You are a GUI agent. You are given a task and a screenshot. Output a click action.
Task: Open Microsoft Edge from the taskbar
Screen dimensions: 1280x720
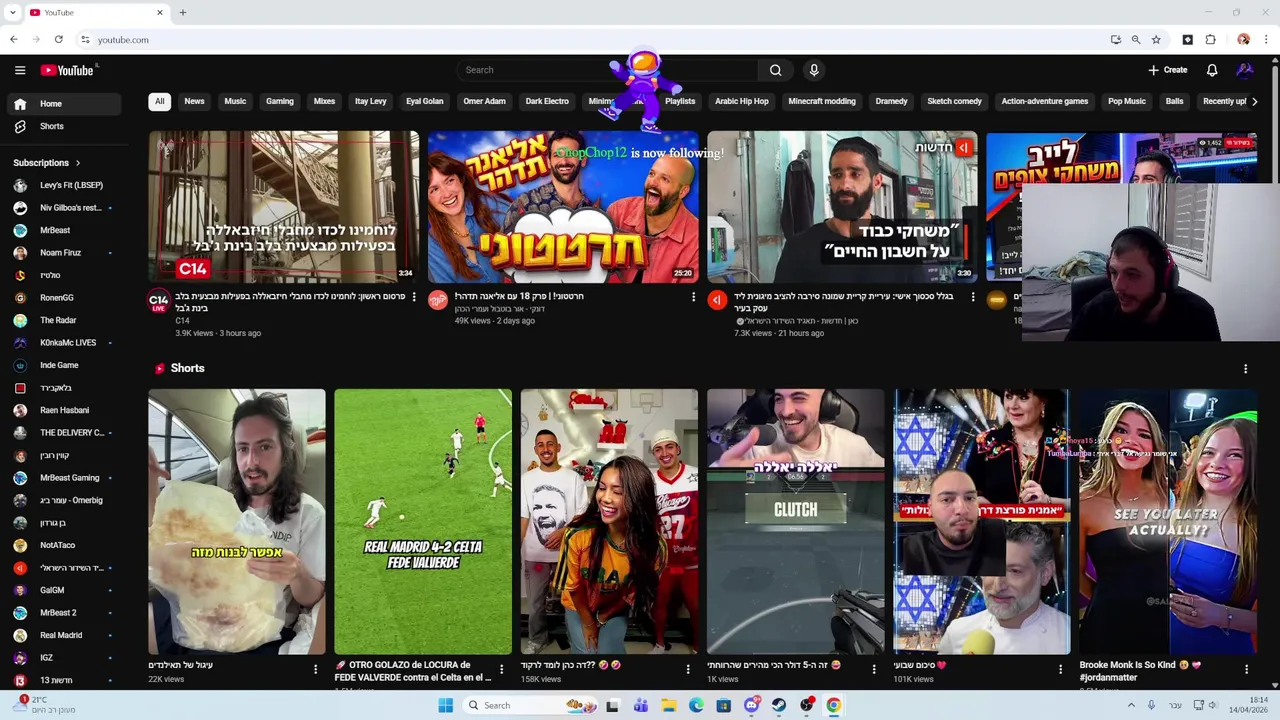(696, 705)
